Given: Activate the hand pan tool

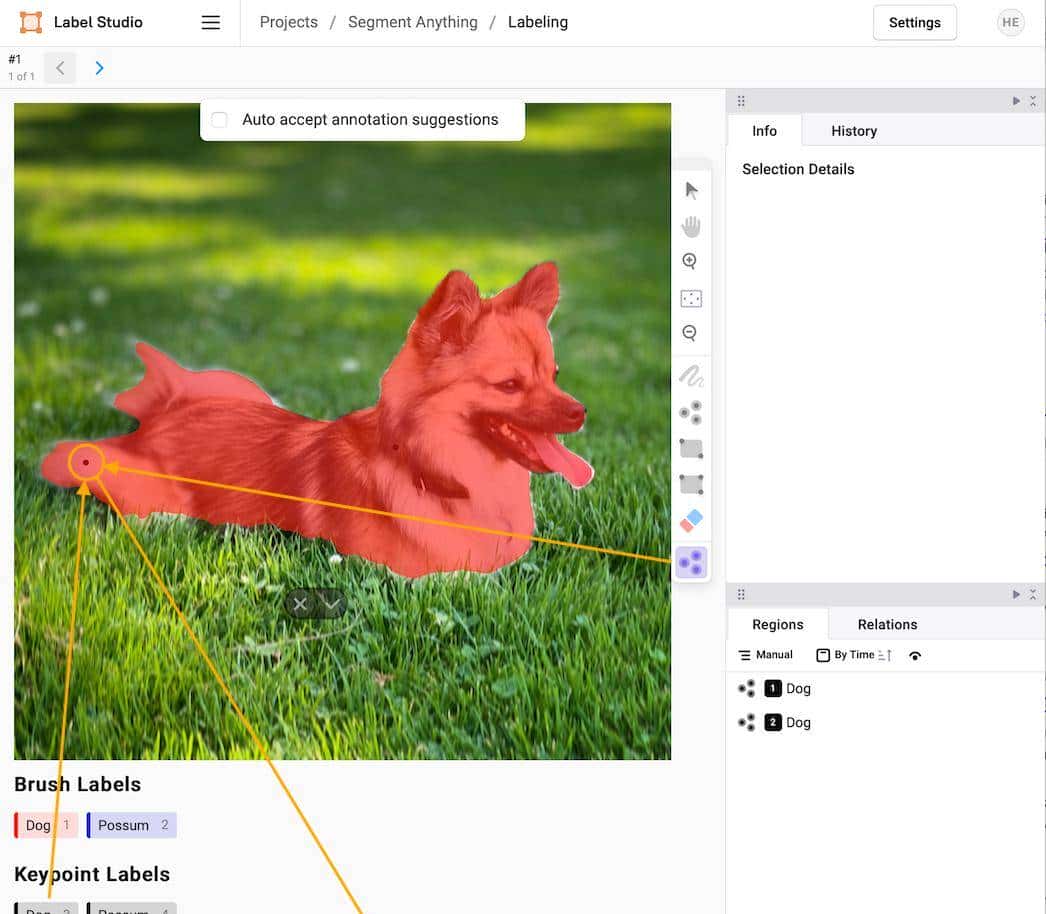Looking at the screenshot, I should (691, 226).
